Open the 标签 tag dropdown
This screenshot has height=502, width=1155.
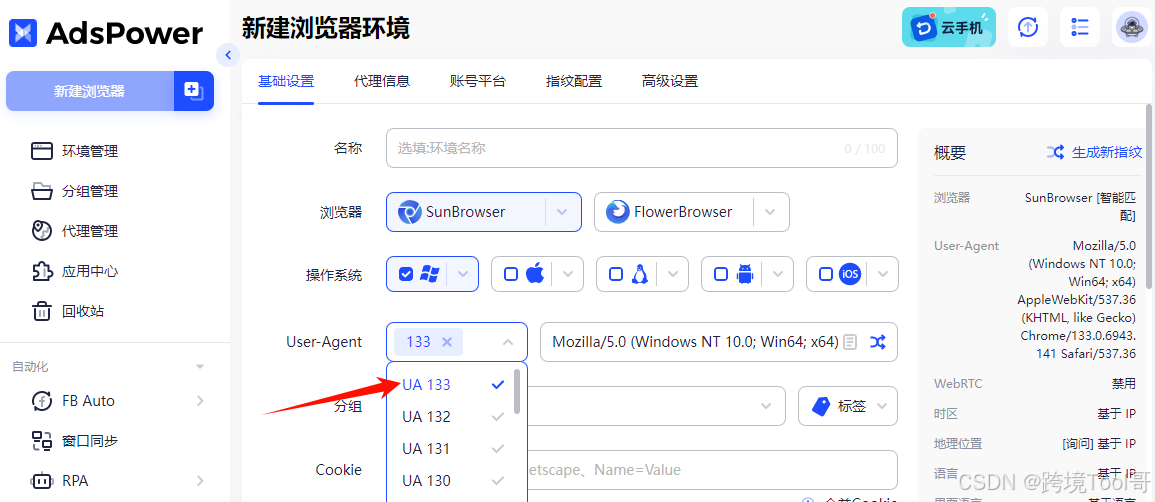(x=848, y=406)
